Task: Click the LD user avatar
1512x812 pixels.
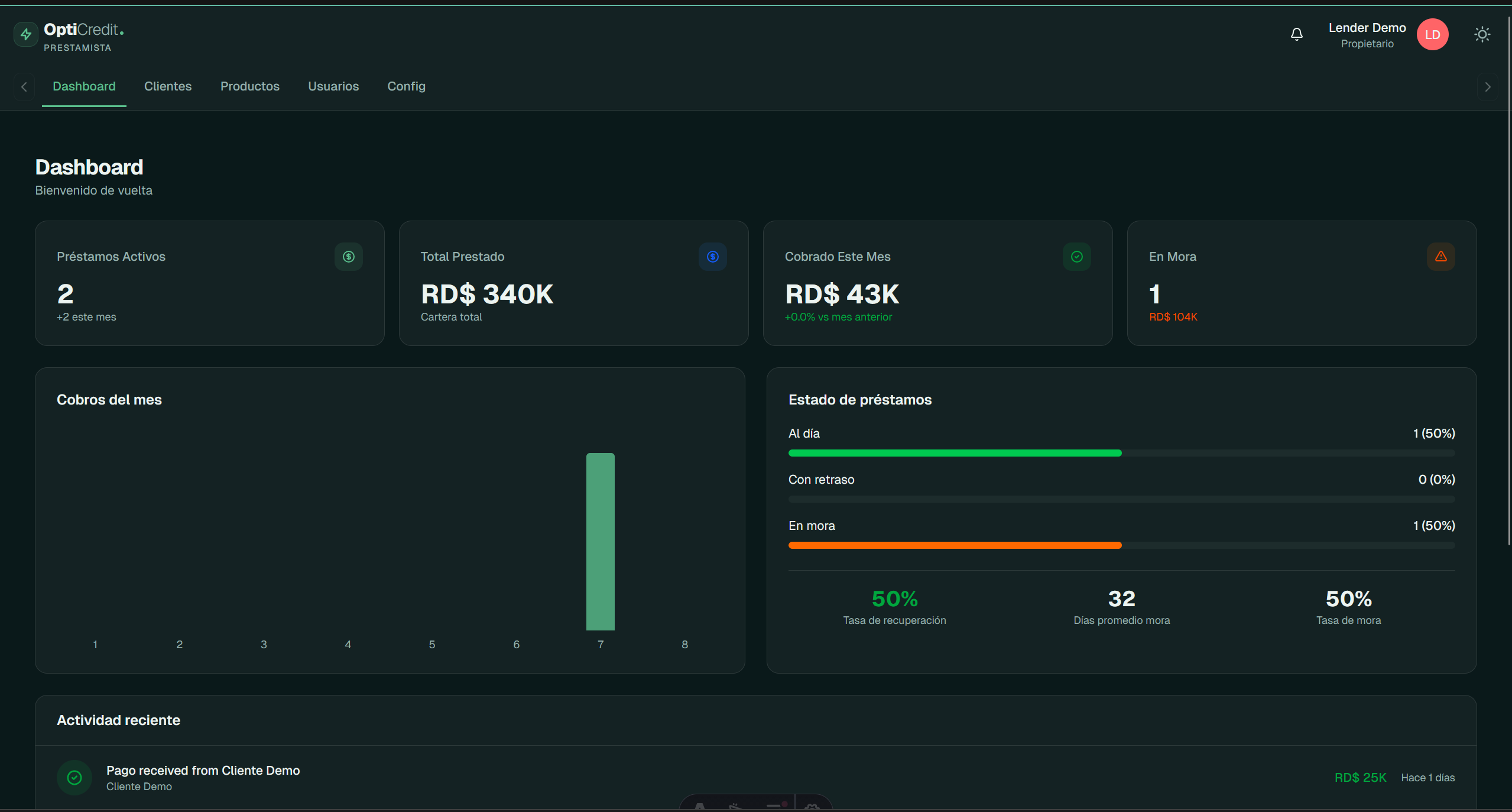Action: 1432,35
